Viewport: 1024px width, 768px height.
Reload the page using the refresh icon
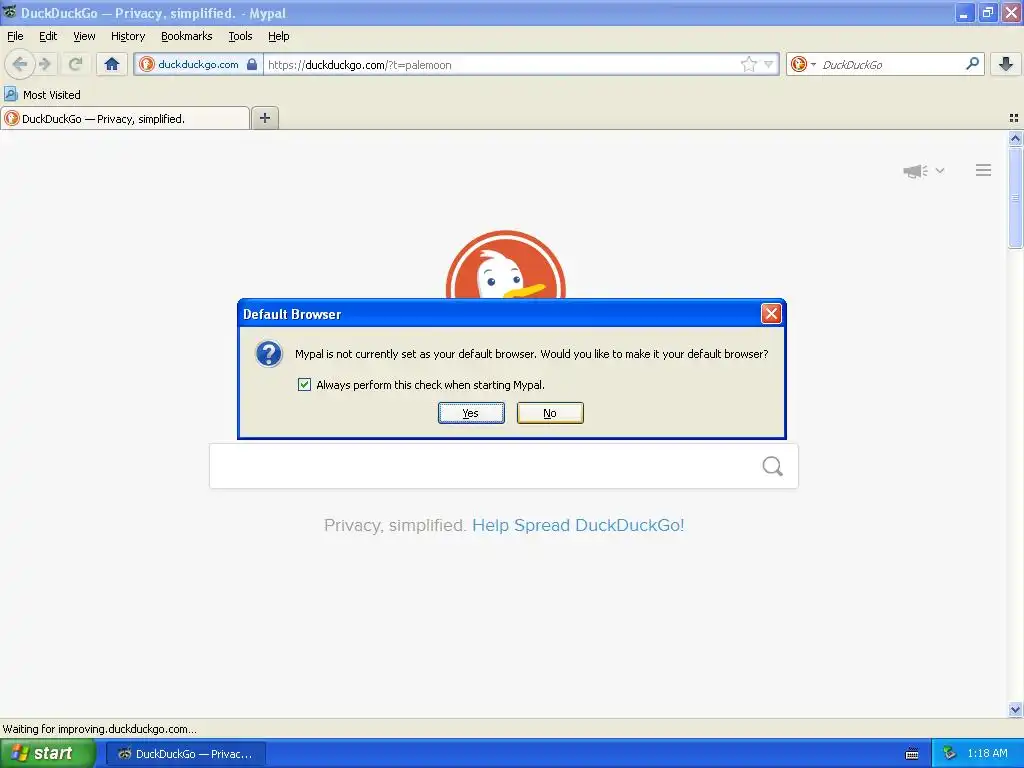coord(75,64)
